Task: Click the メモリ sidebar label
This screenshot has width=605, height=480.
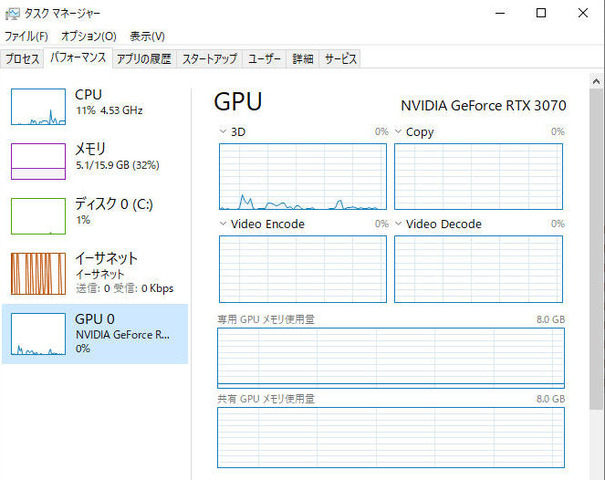Action: (x=90, y=149)
